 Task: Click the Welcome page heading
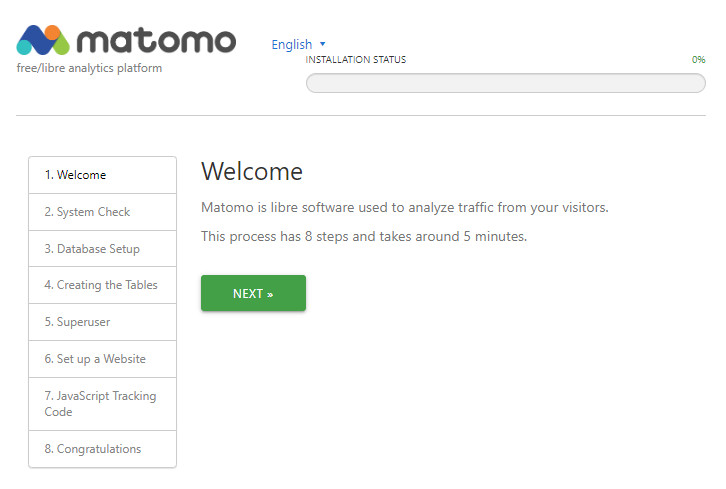(x=252, y=171)
